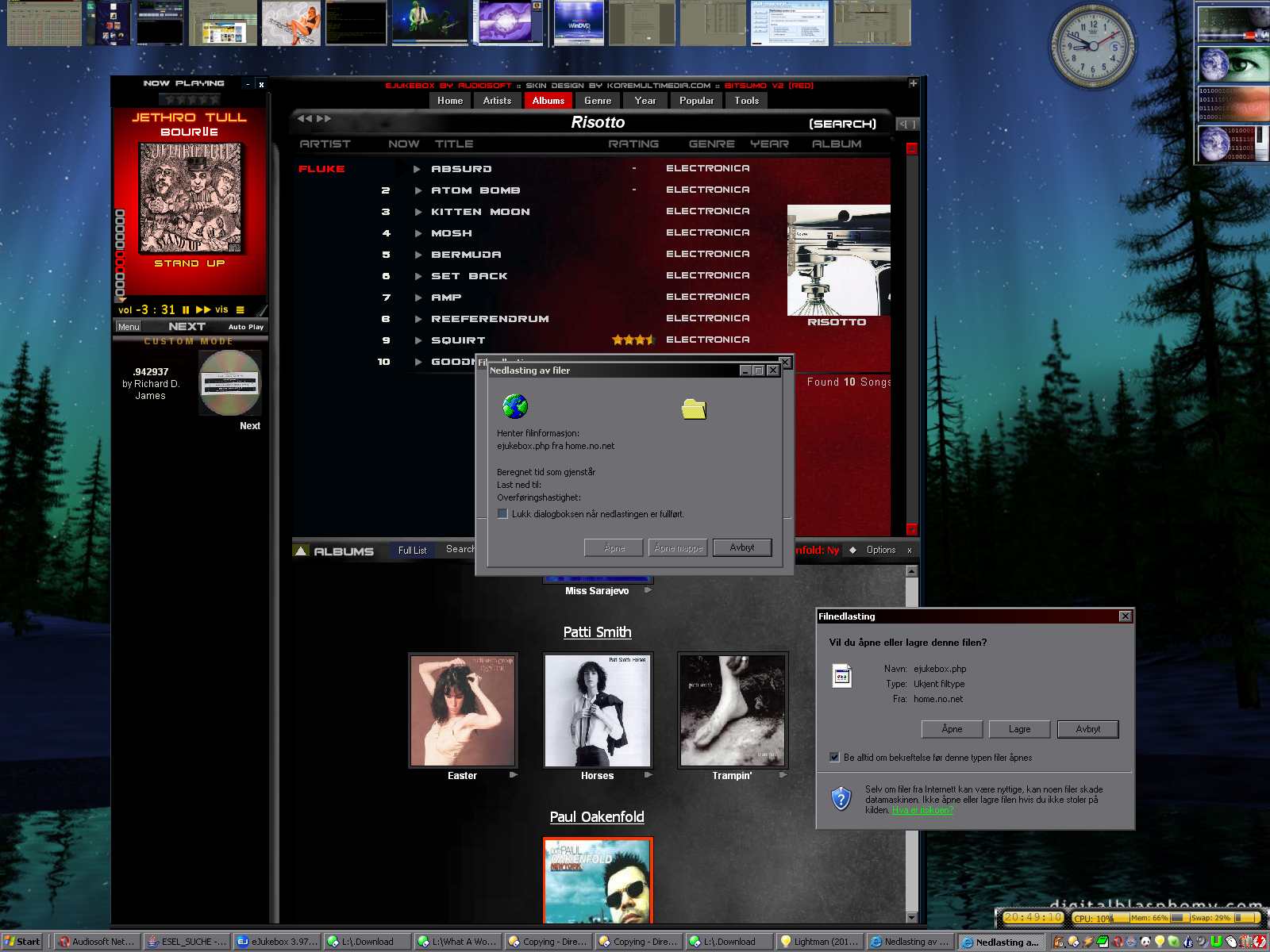The width and height of the screenshot is (1270, 952).
Task: Click the plus icon atop eJukebox window
Action: (x=913, y=83)
